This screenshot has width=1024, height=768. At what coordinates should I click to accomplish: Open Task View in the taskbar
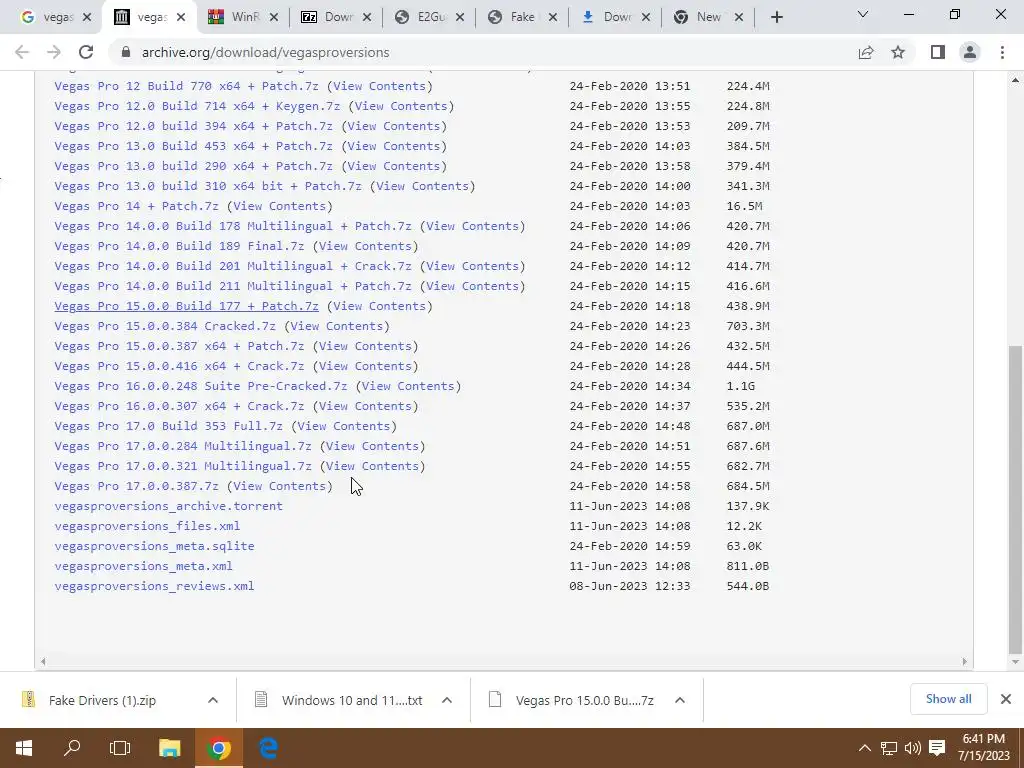120,748
